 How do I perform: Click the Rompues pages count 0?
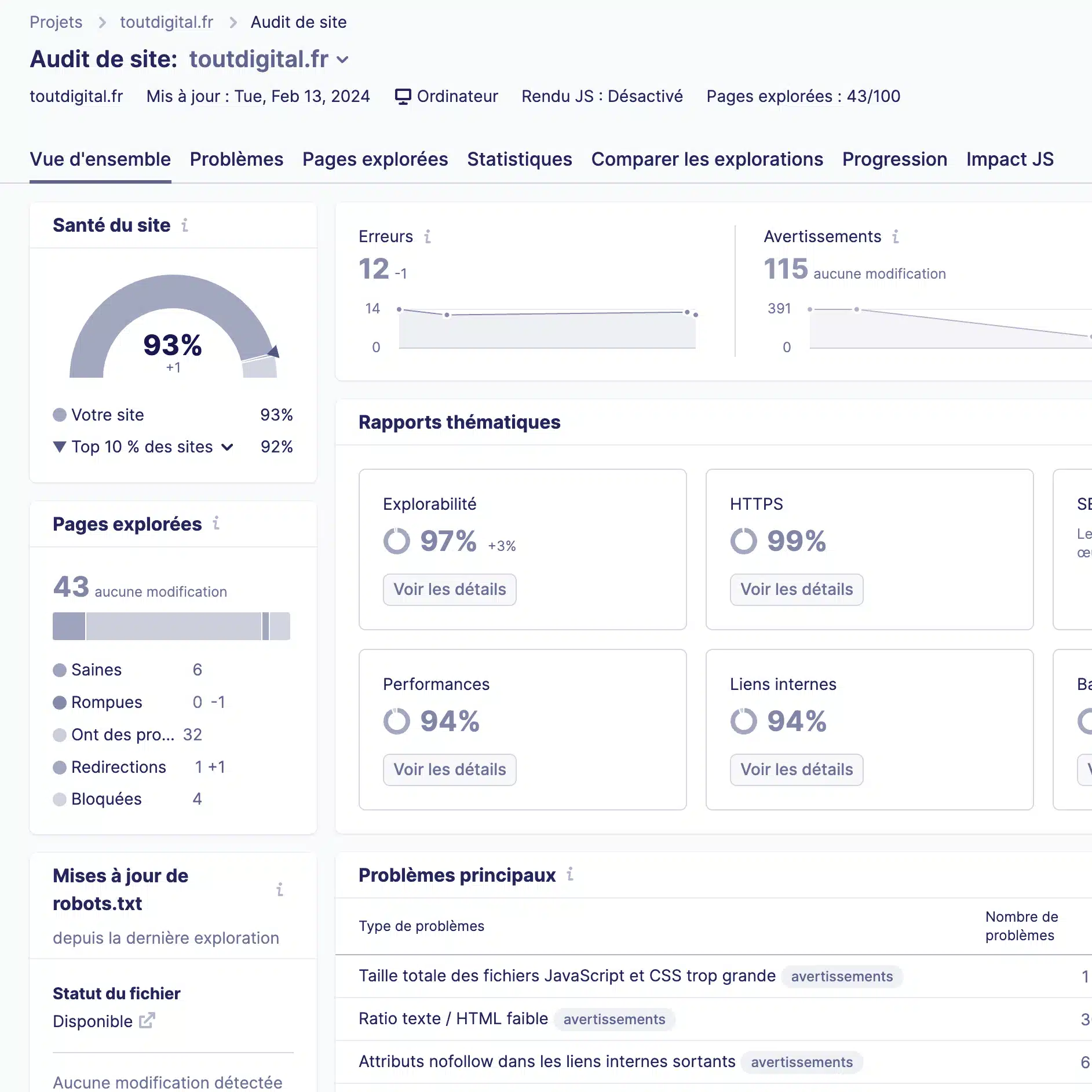[198, 702]
